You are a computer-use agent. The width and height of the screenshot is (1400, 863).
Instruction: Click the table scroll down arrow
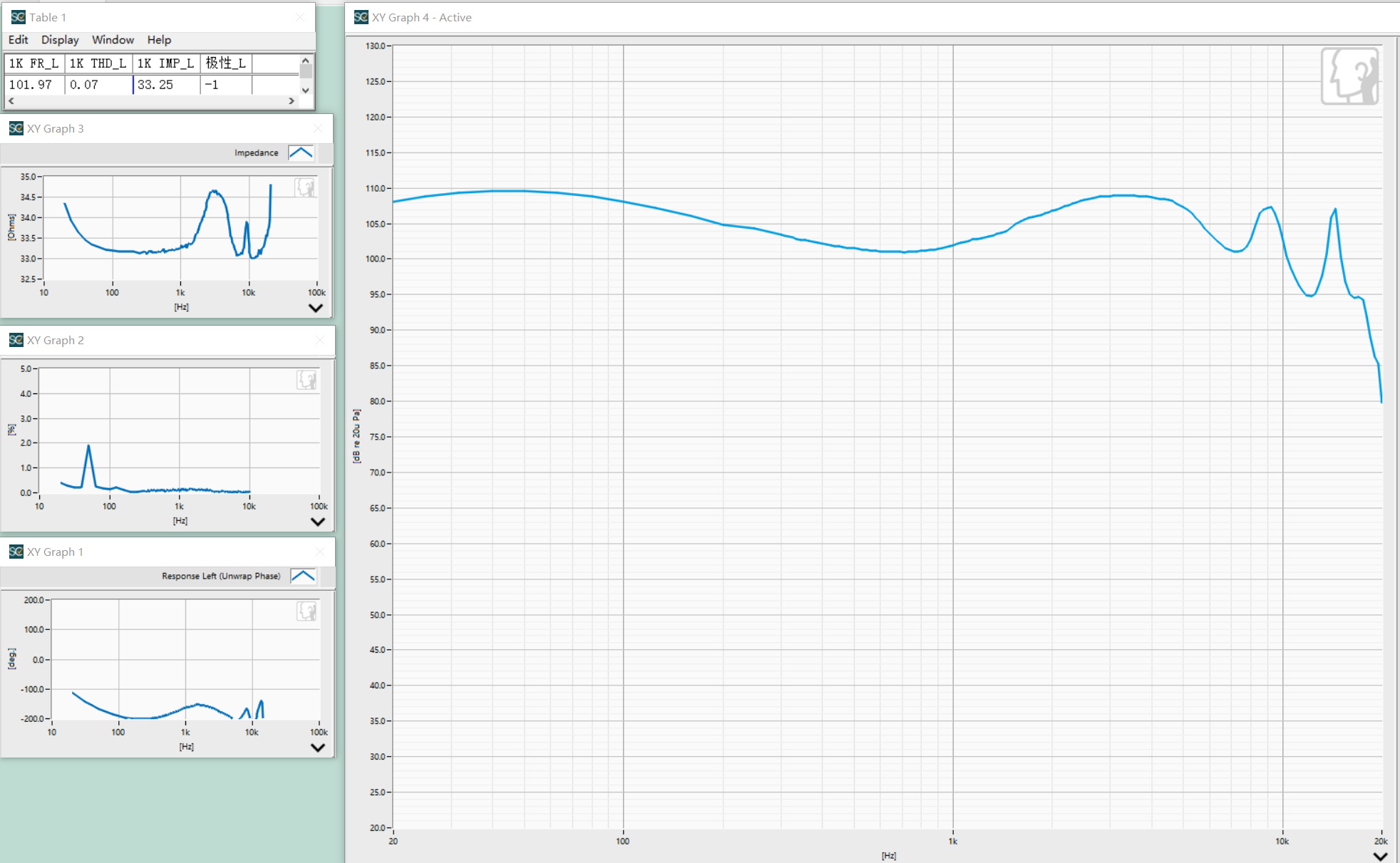306,90
